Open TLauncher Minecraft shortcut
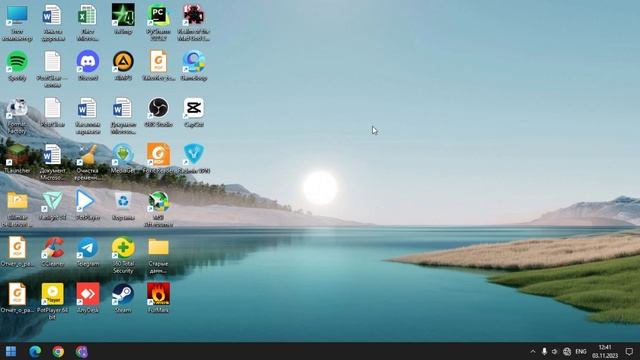 click(17, 159)
